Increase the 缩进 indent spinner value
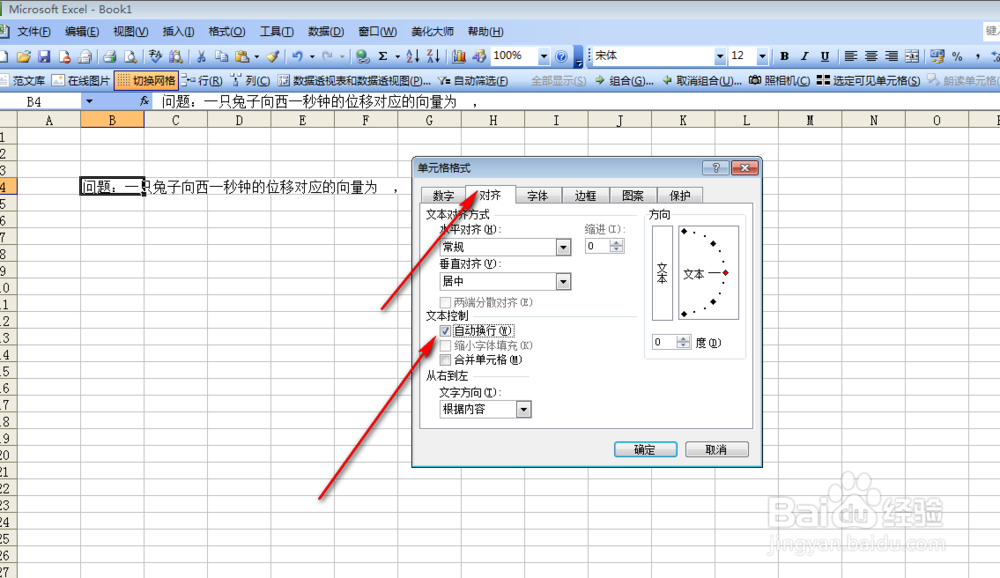The width and height of the screenshot is (1000, 578). coord(616,242)
